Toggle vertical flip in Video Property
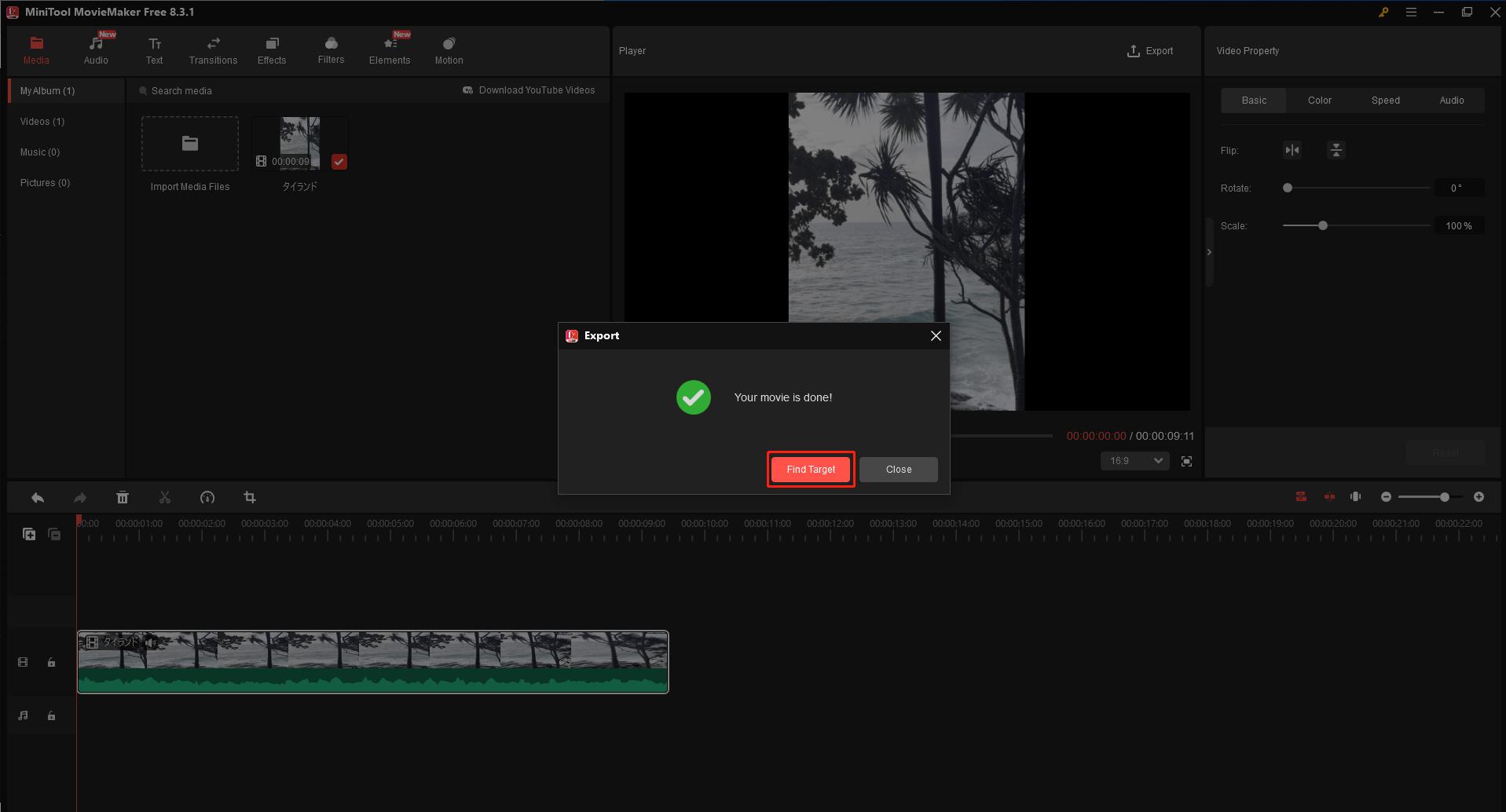This screenshot has height=812, width=1506. (x=1336, y=150)
